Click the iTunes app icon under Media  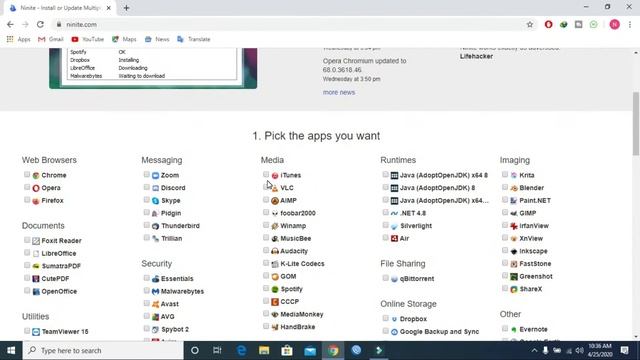[x=275, y=176]
